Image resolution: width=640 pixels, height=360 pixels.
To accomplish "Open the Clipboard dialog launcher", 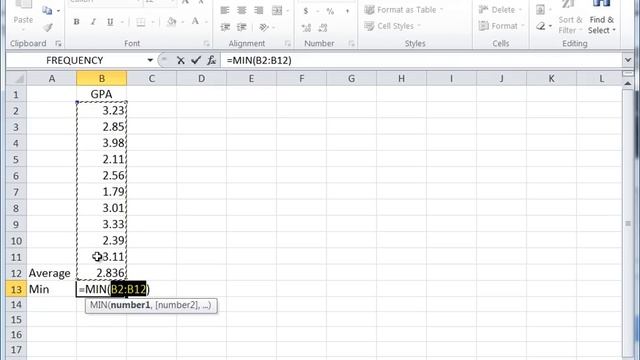I will pyautogui.click(x=58, y=43).
